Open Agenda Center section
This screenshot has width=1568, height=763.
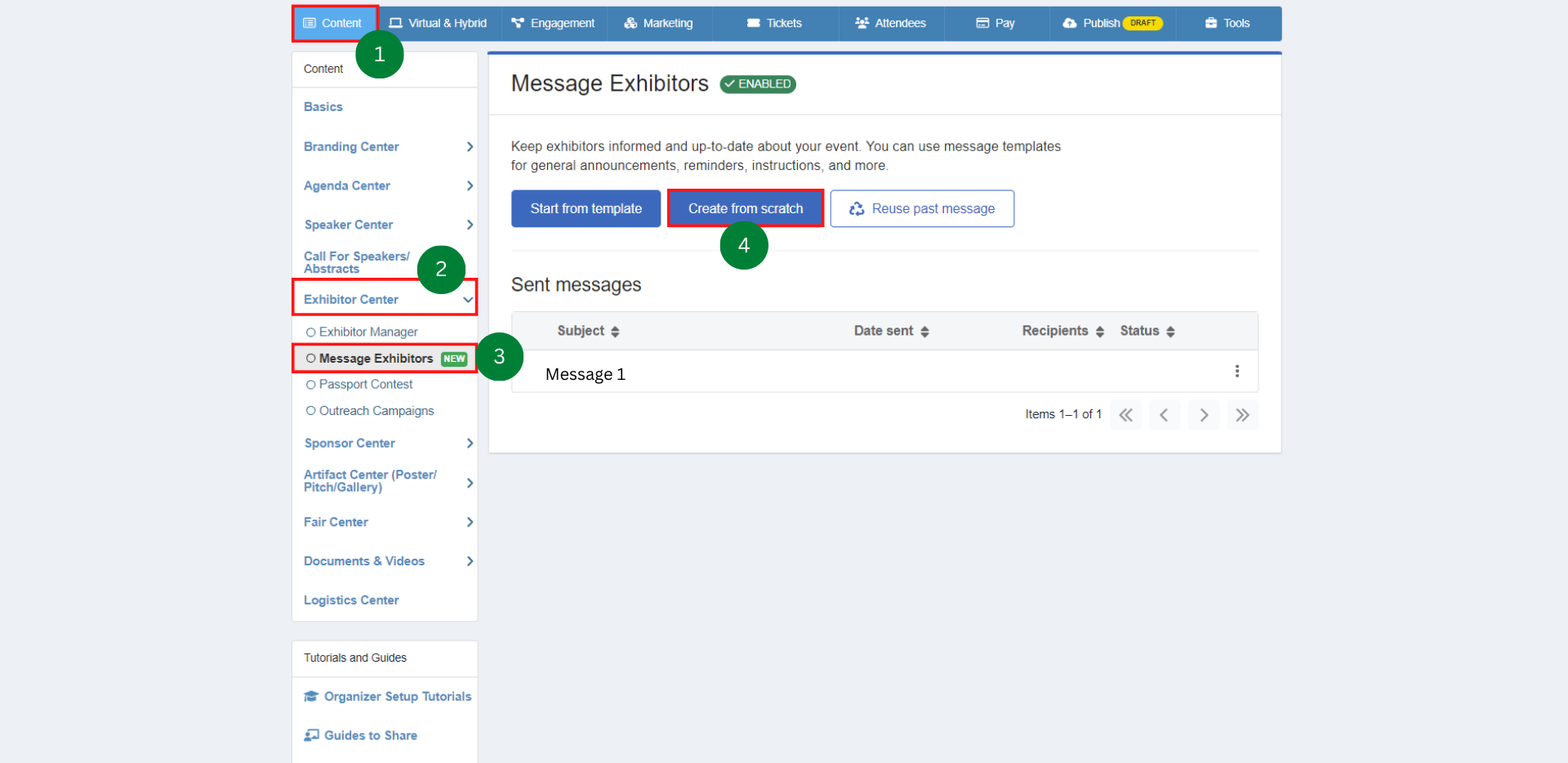(x=347, y=186)
